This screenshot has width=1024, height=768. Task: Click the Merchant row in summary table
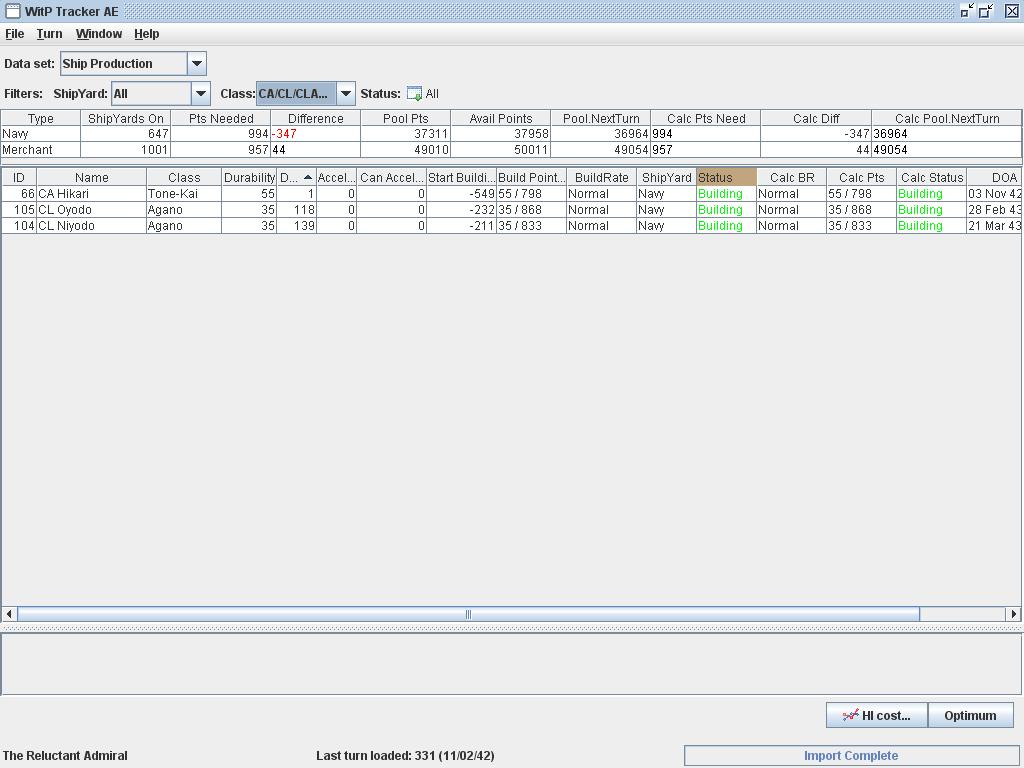(511, 150)
